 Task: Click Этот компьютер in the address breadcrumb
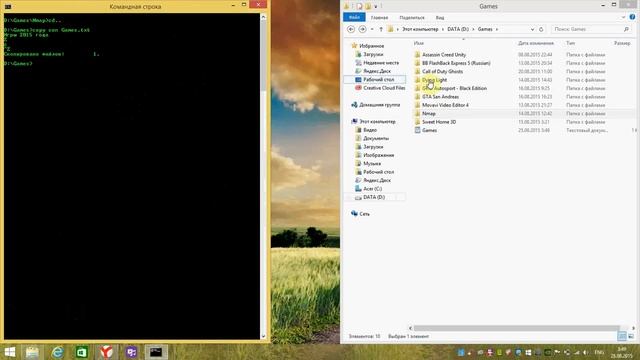tap(420, 29)
